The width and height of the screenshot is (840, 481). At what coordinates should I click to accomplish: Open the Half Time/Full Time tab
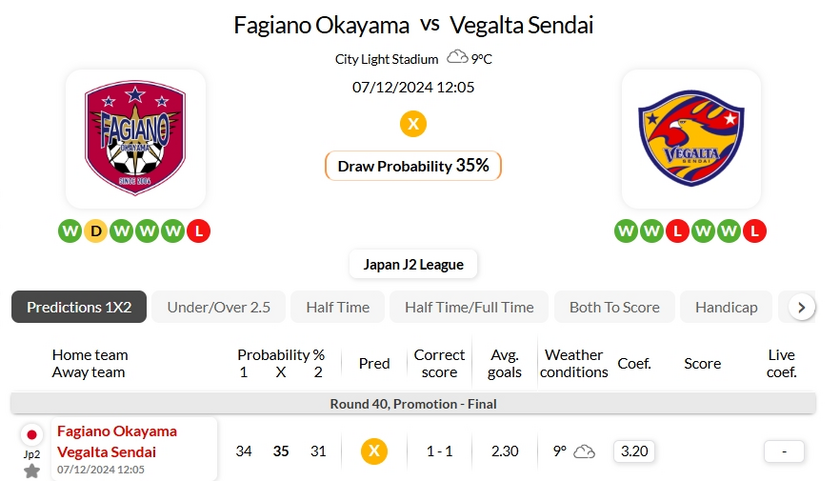pos(469,307)
